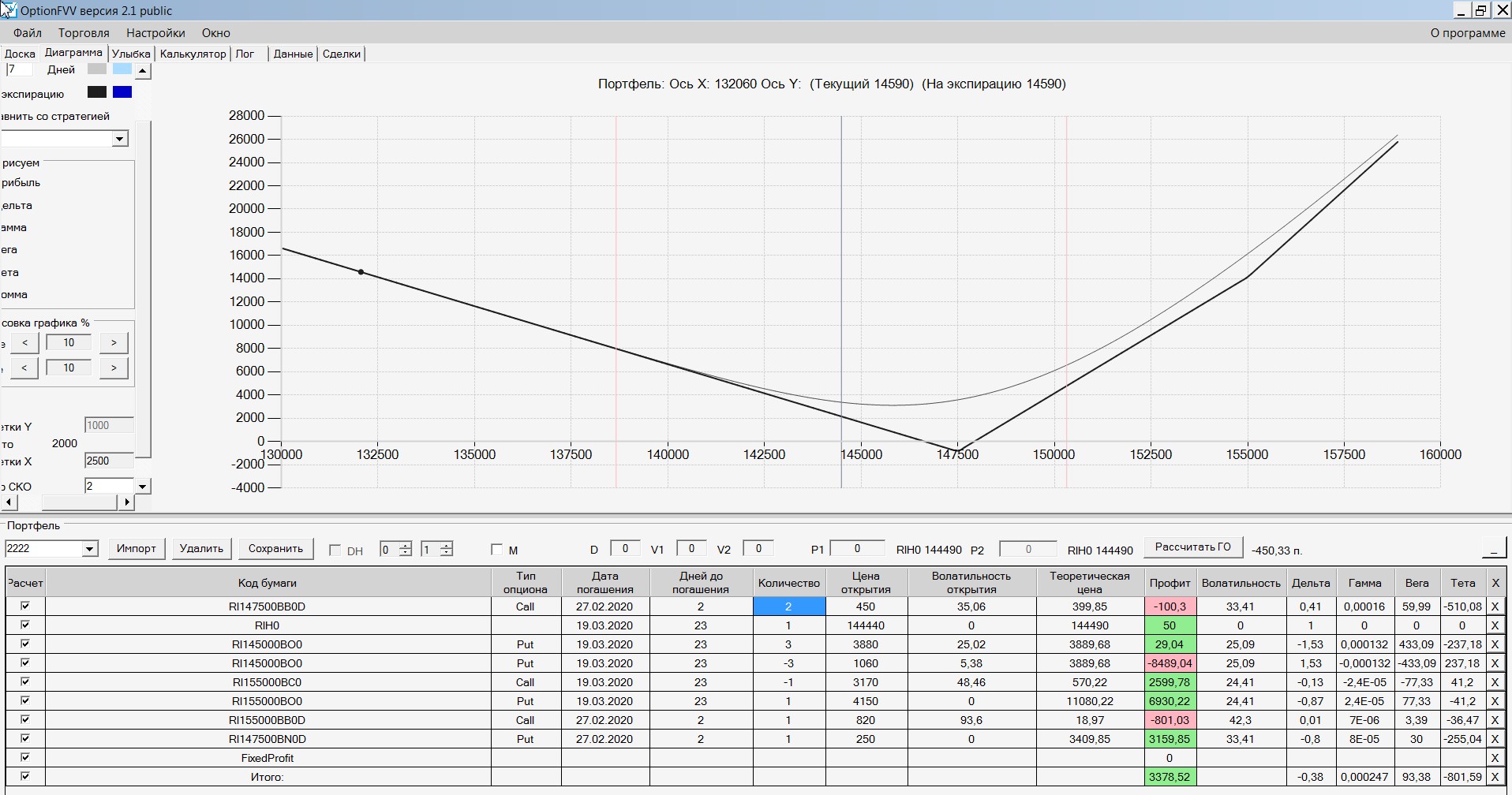Image resolution: width=1512 pixels, height=795 pixels.
Task: Open the Данные tab
Action: tap(293, 54)
